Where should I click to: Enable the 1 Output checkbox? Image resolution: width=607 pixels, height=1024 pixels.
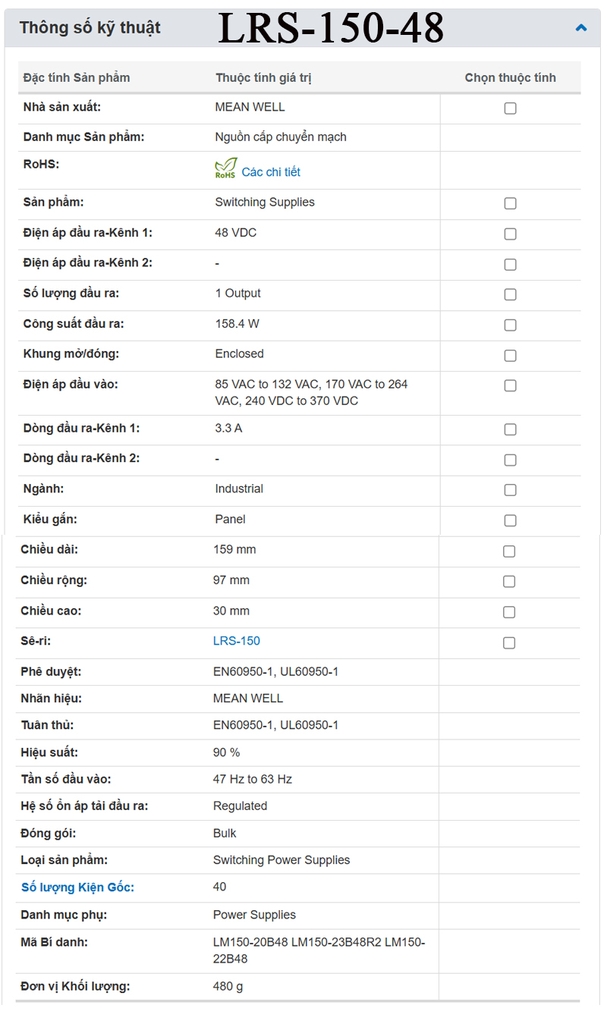510,295
